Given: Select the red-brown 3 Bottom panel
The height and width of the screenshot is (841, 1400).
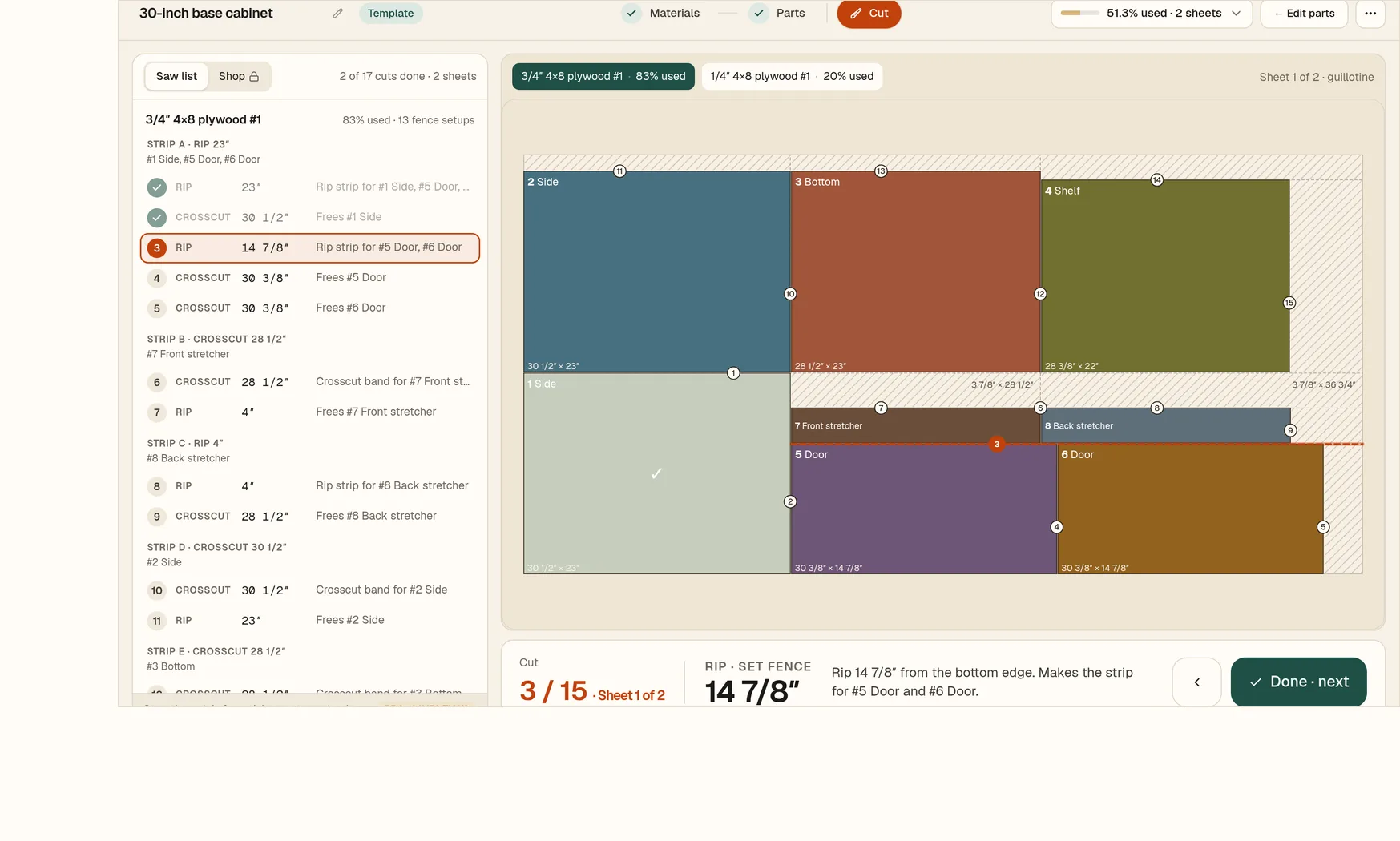Looking at the screenshot, I should point(915,272).
